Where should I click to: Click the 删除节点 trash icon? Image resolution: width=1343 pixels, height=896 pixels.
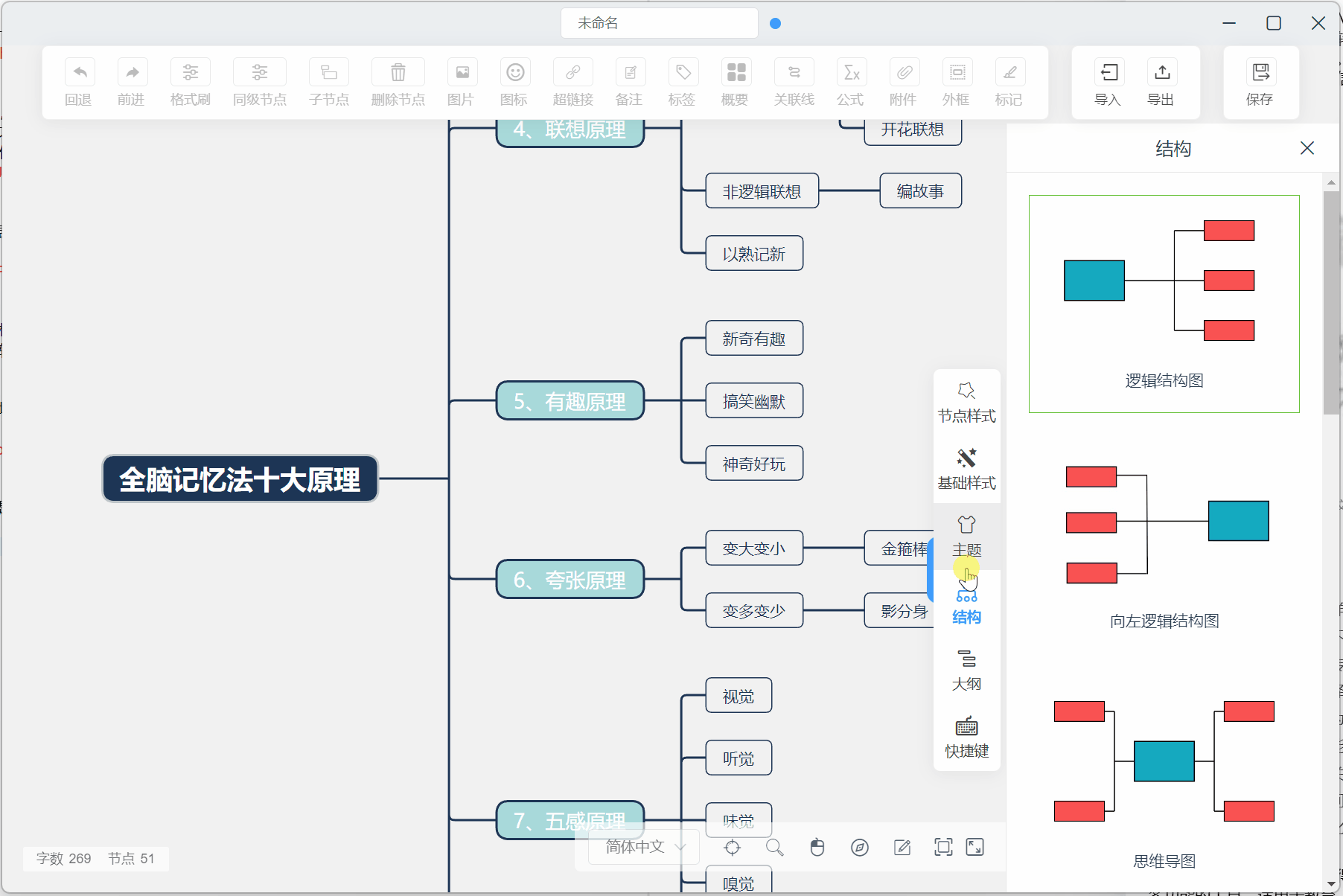pyautogui.click(x=398, y=72)
